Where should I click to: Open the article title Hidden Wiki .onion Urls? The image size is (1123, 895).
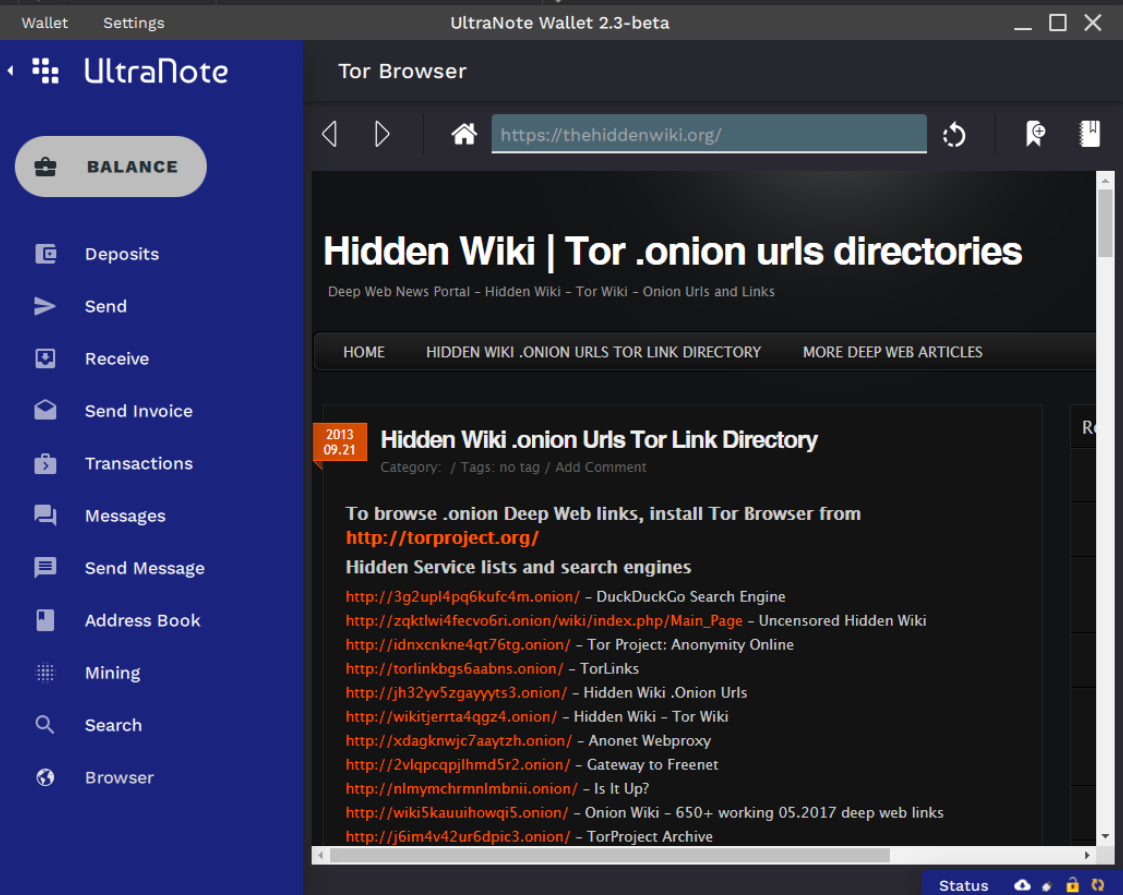coord(599,440)
